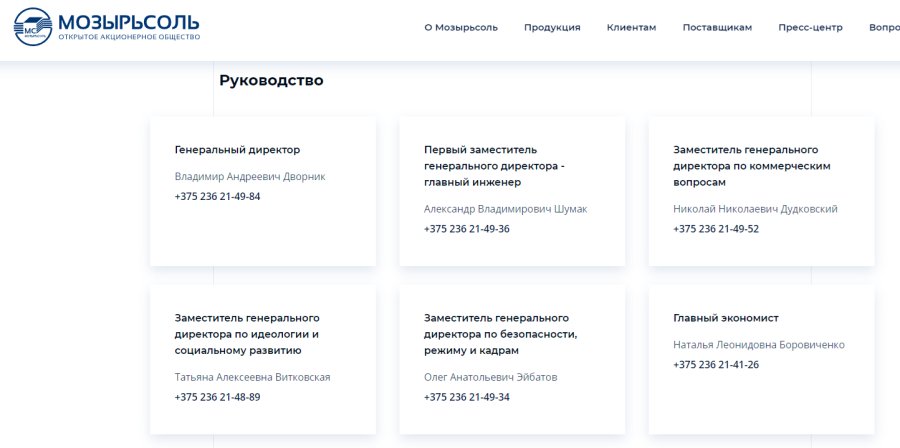Viewport: 900px width, 448px height.
Task: Click phone number +375 236 21-49-34
Action: [467, 397]
